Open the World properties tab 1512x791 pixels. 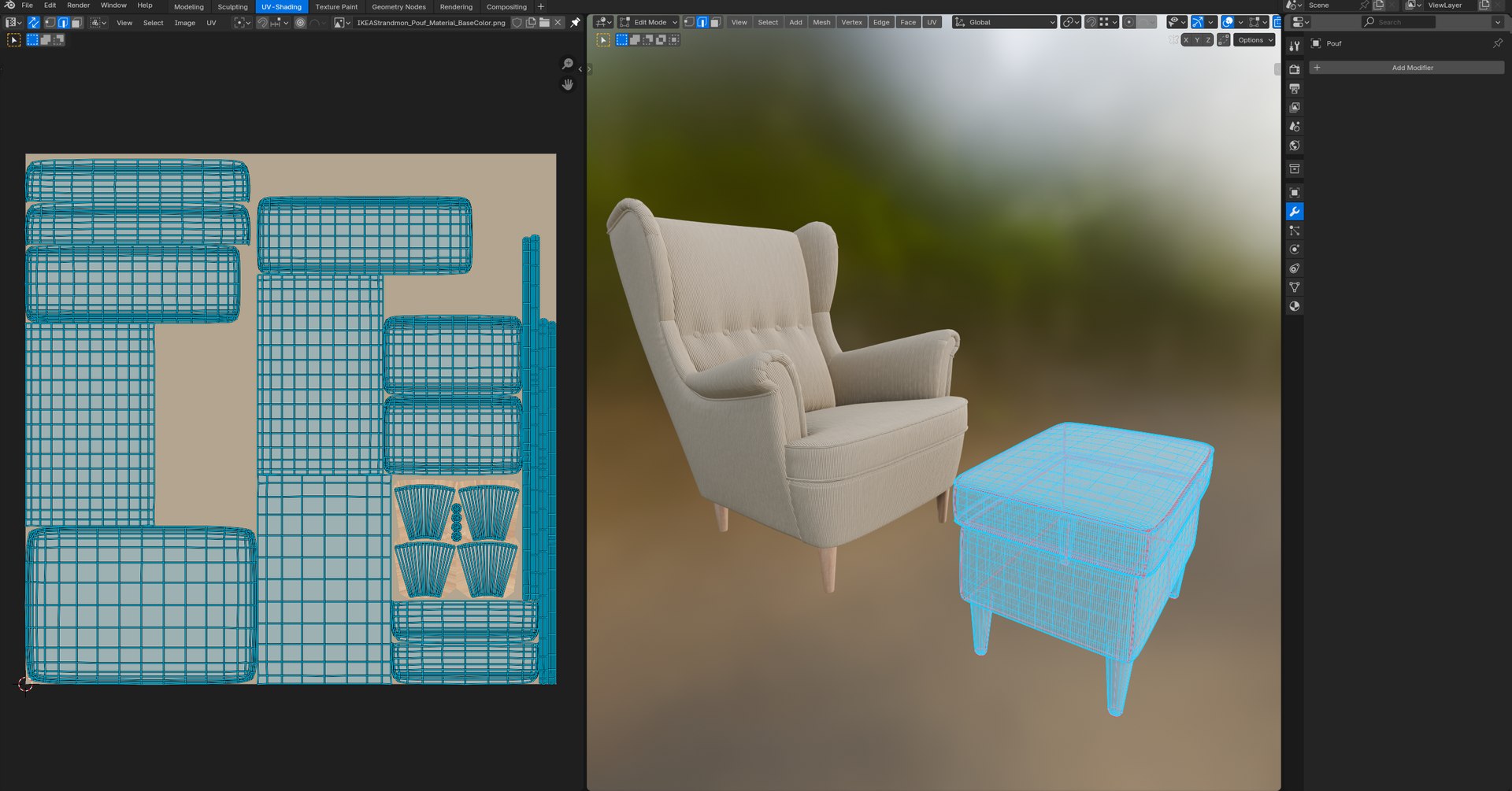[1295, 146]
